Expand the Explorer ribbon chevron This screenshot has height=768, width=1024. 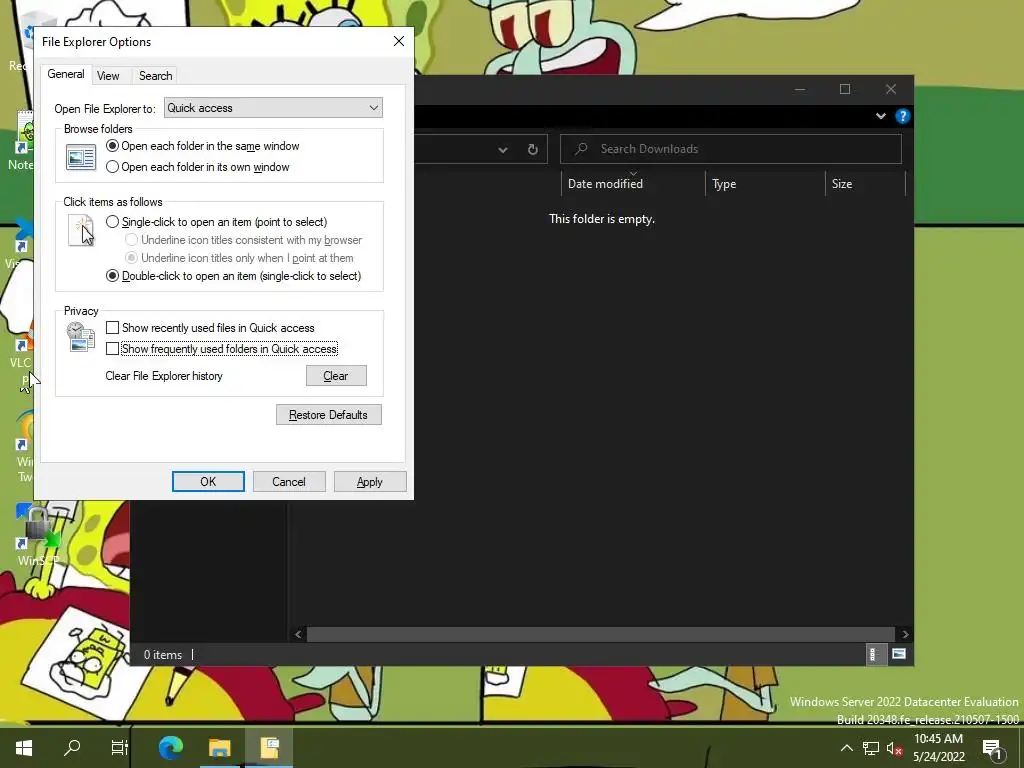tap(880, 116)
